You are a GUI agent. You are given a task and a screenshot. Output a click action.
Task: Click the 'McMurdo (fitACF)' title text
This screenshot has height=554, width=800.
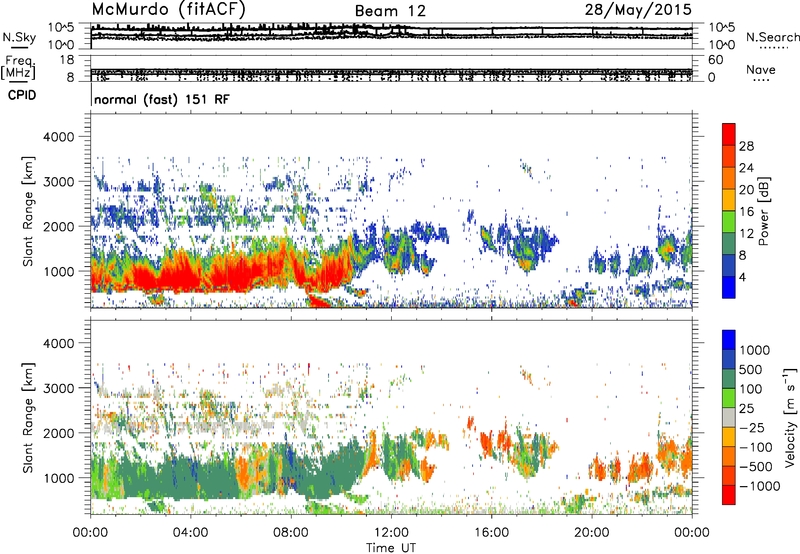click(x=168, y=9)
